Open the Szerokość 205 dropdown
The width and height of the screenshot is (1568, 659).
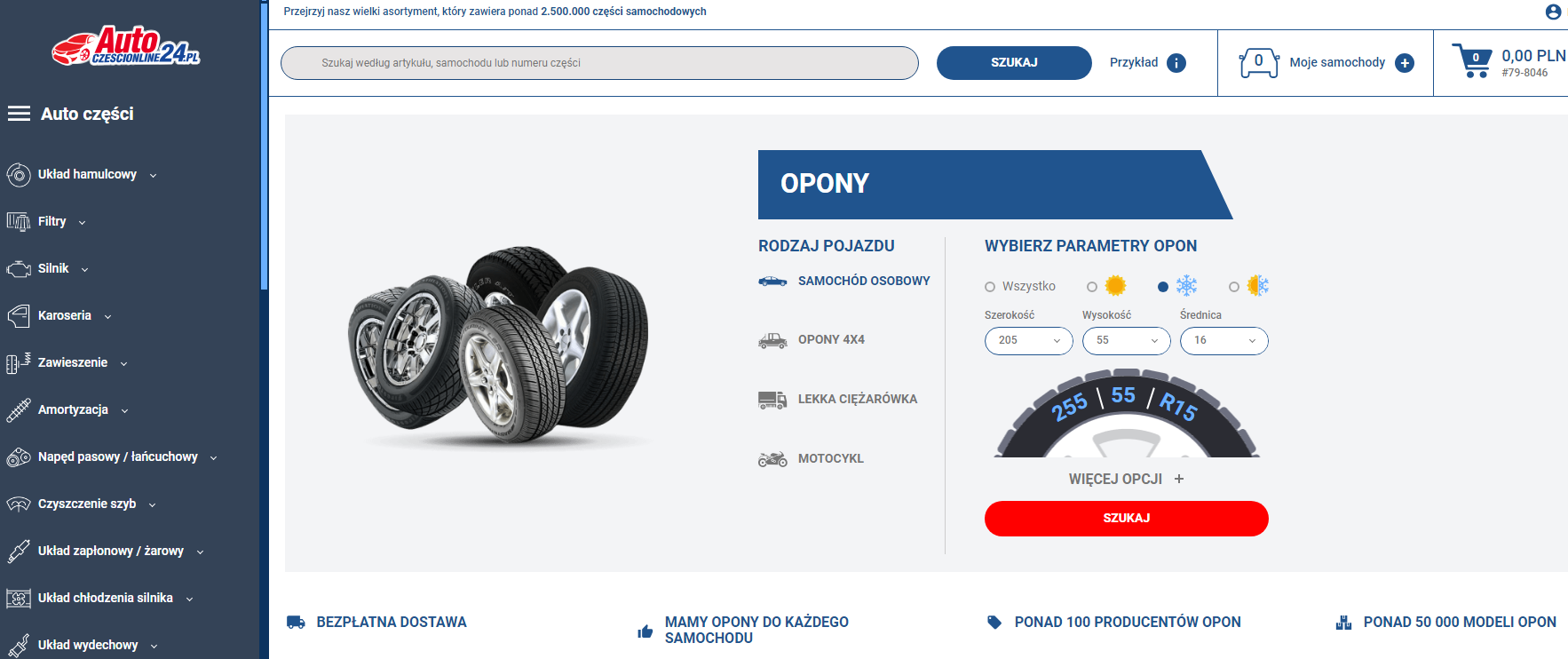click(x=1029, y=341)
